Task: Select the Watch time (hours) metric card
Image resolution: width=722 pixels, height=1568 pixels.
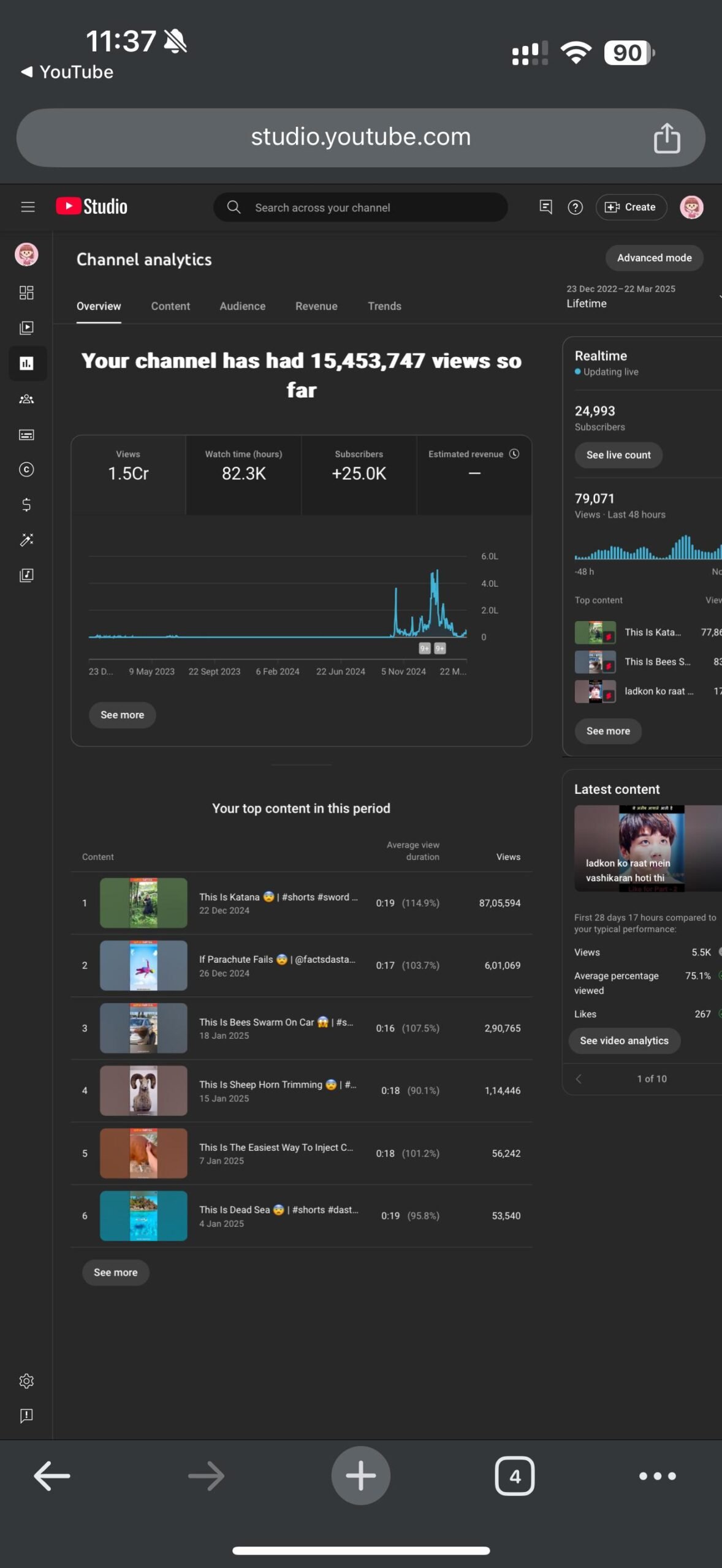Action: click(x=243, y=475)
